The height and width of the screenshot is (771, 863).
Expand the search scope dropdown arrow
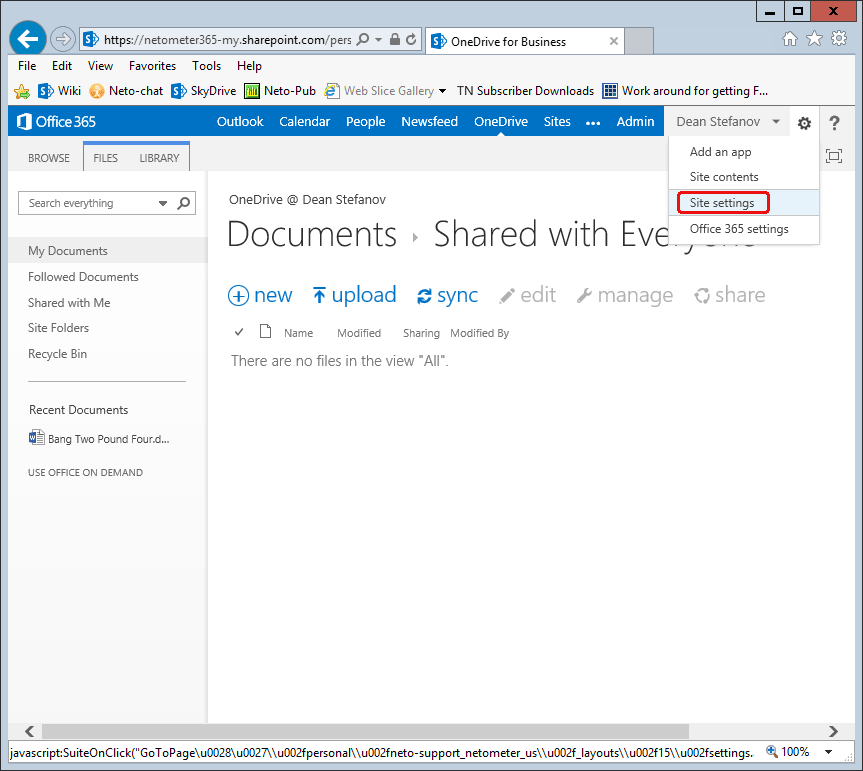pyautogui.click(x=163, y=203)
